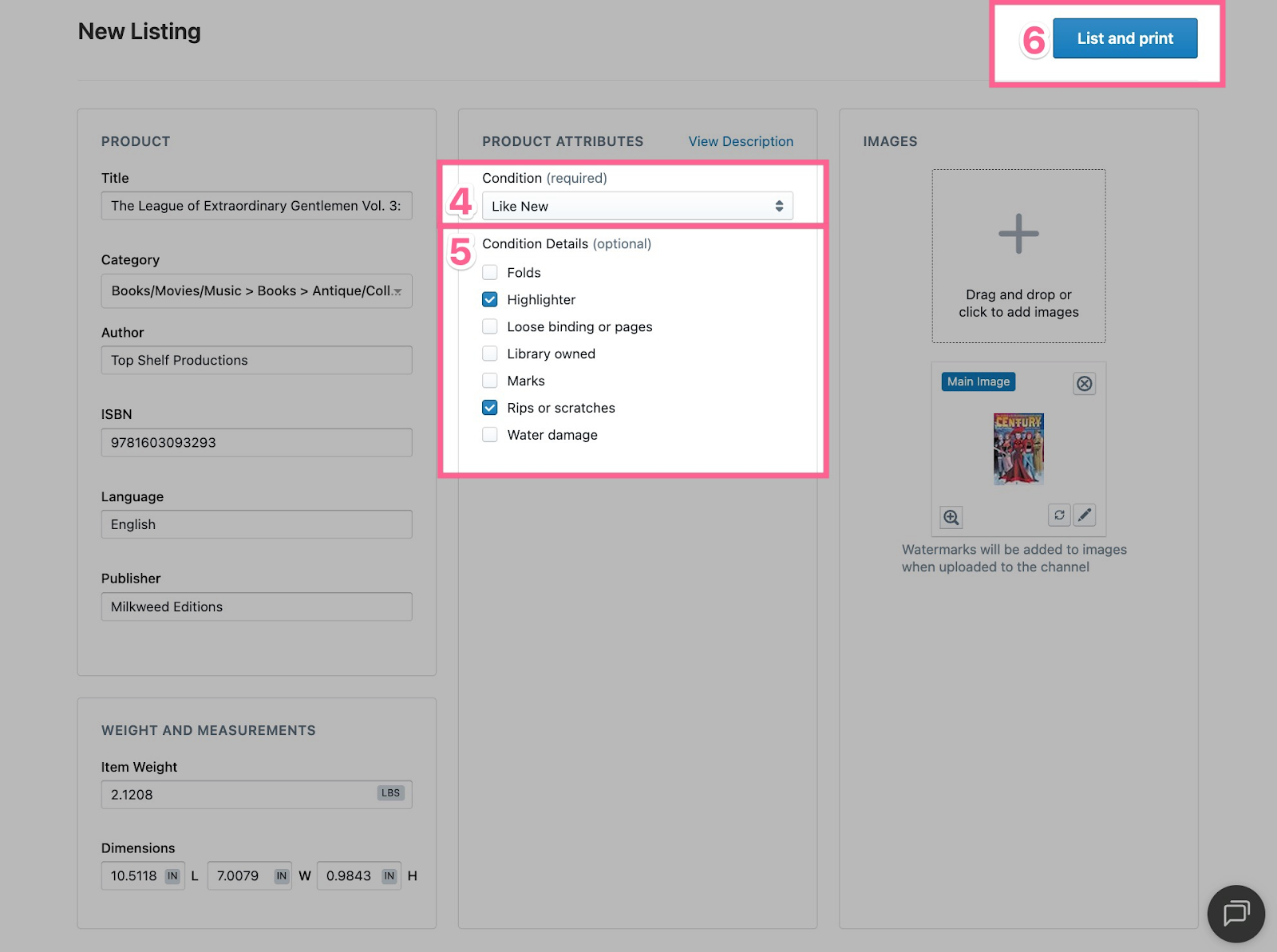Click the remove image X icon
Image resolution: width=1277 pixels, height=952 pixels.
[1084, 384]
